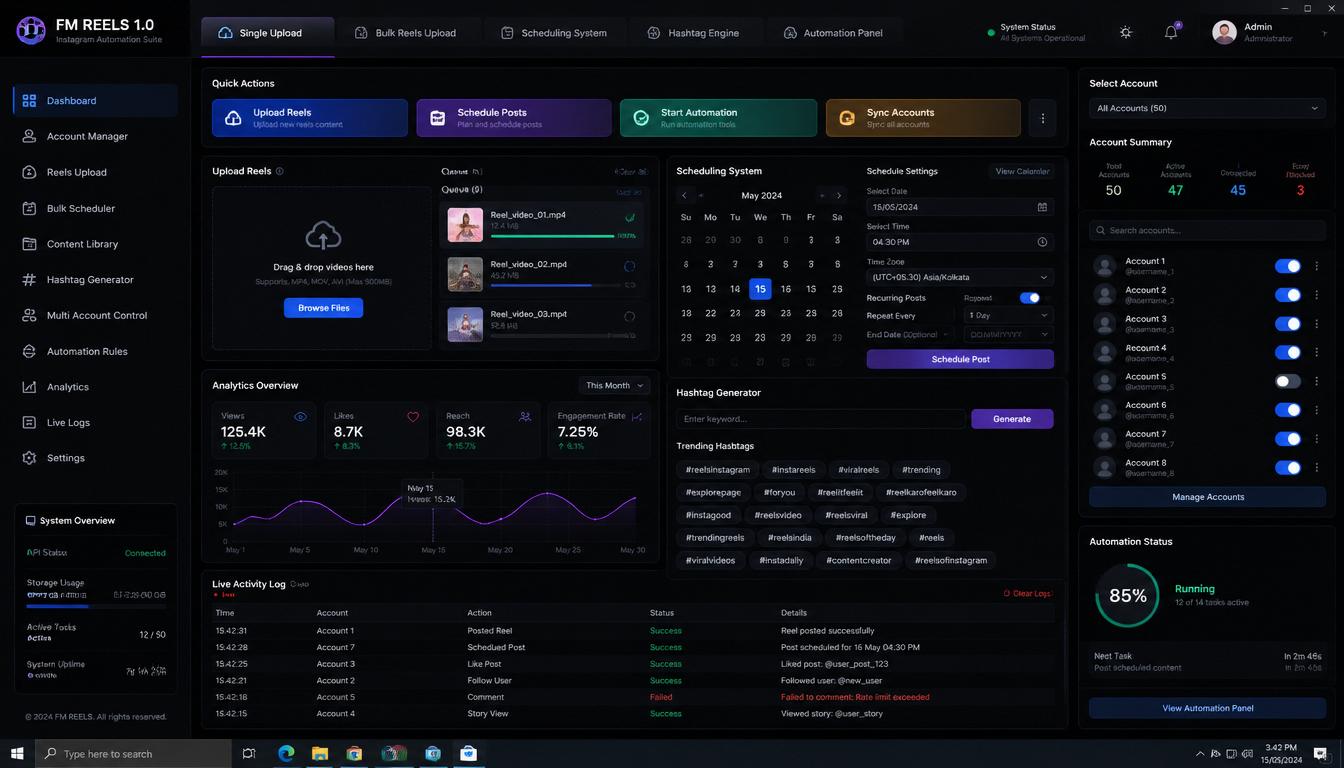Toggle Account 6 switch
The height and width of the screenshot is (768, 1344).
(x=1287, y=410)
